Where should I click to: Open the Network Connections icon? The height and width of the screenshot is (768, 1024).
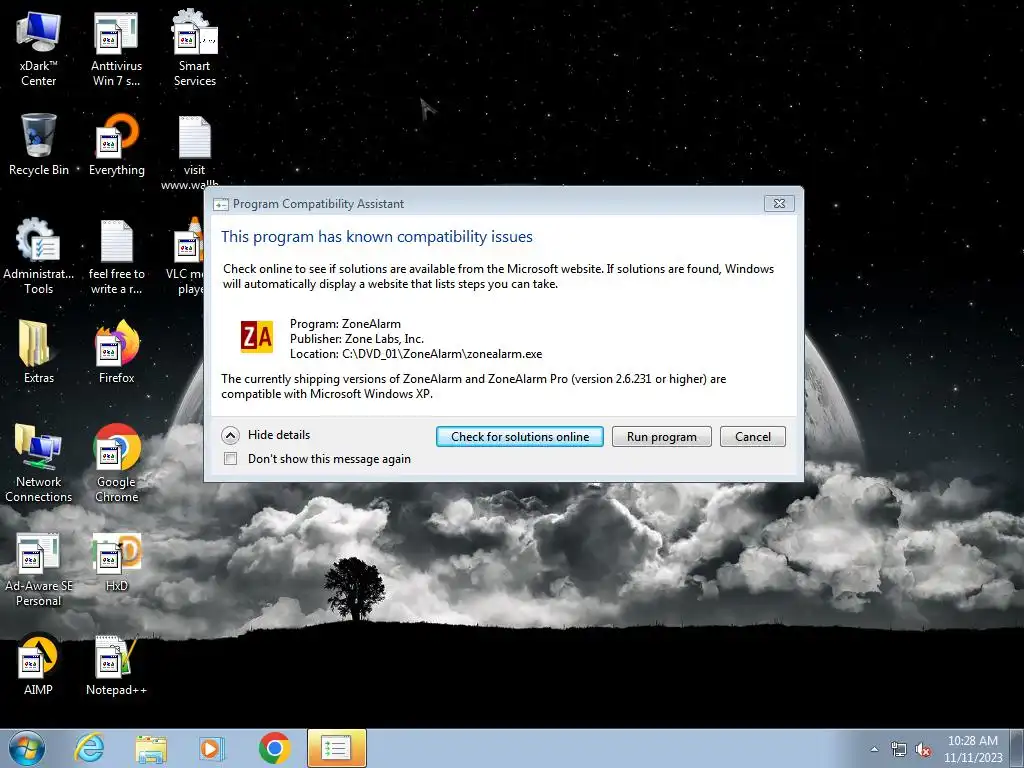pos(39,463)
